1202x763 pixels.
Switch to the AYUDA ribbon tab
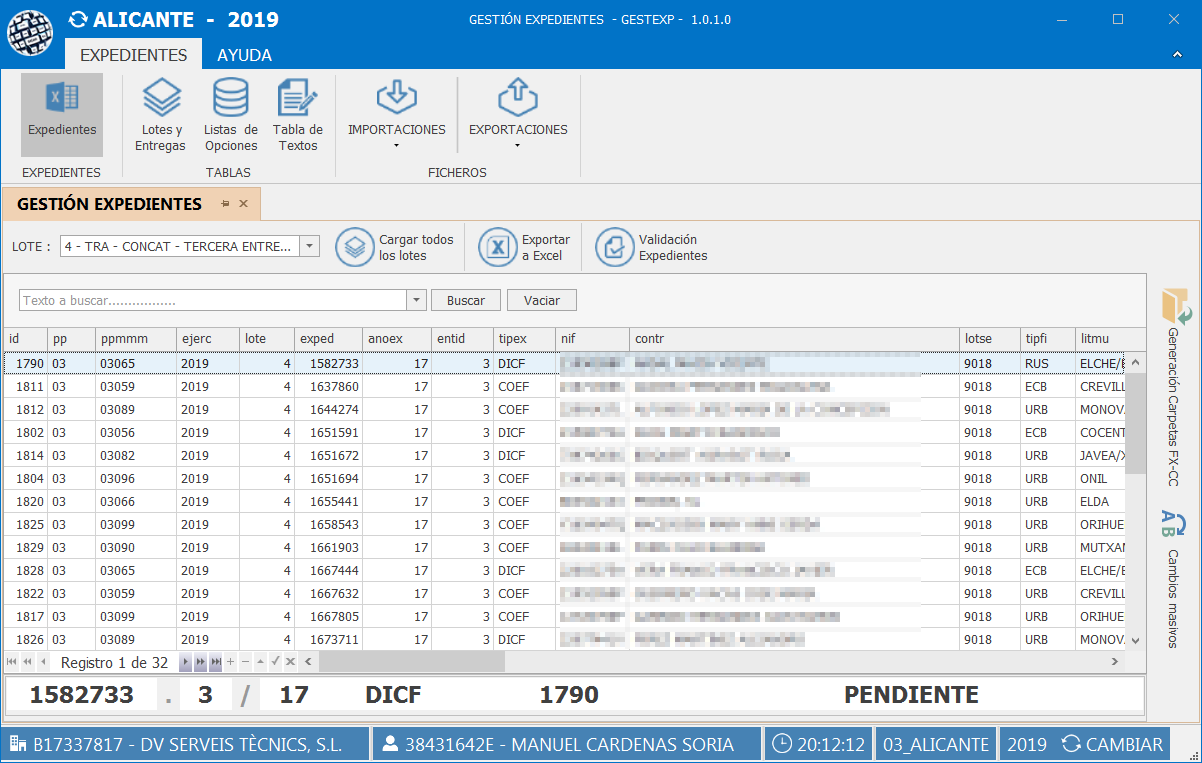click(244, 55)
